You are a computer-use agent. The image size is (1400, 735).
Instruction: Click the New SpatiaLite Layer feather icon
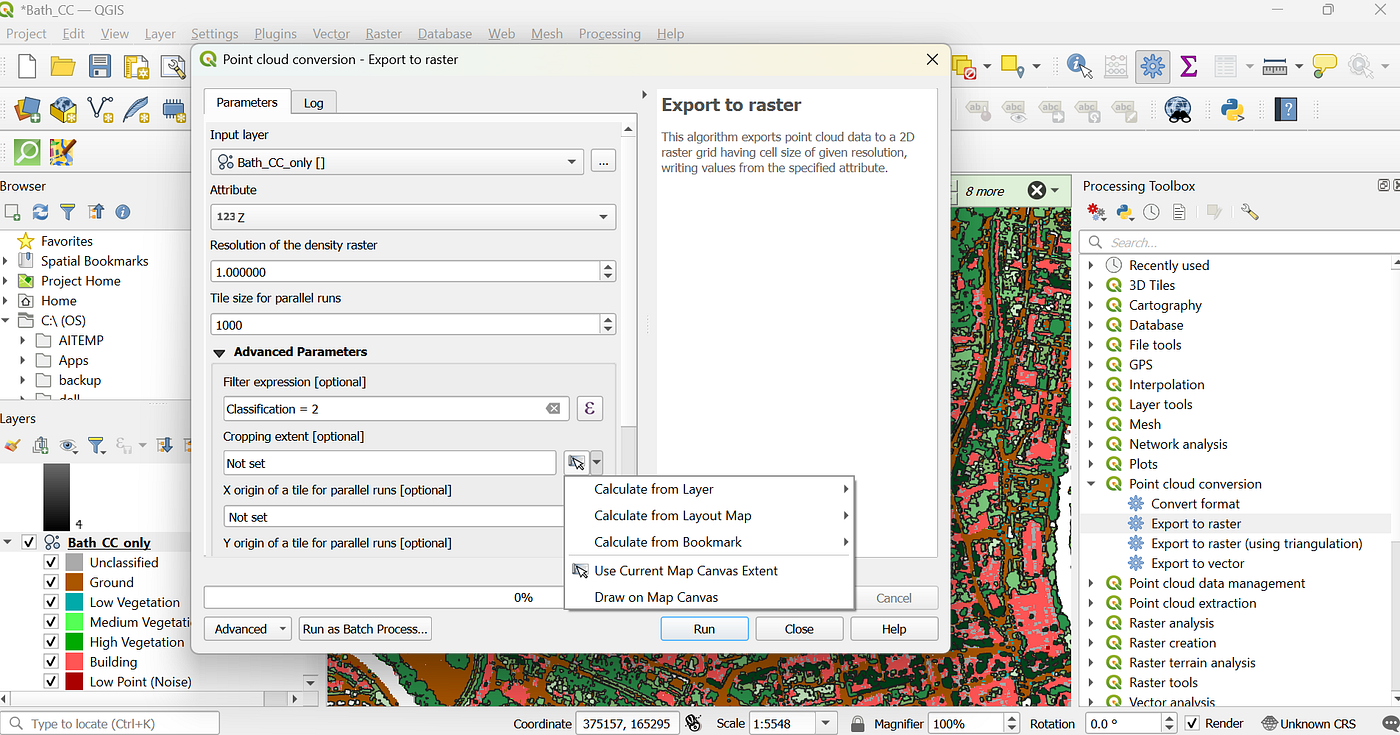[136, 108]
